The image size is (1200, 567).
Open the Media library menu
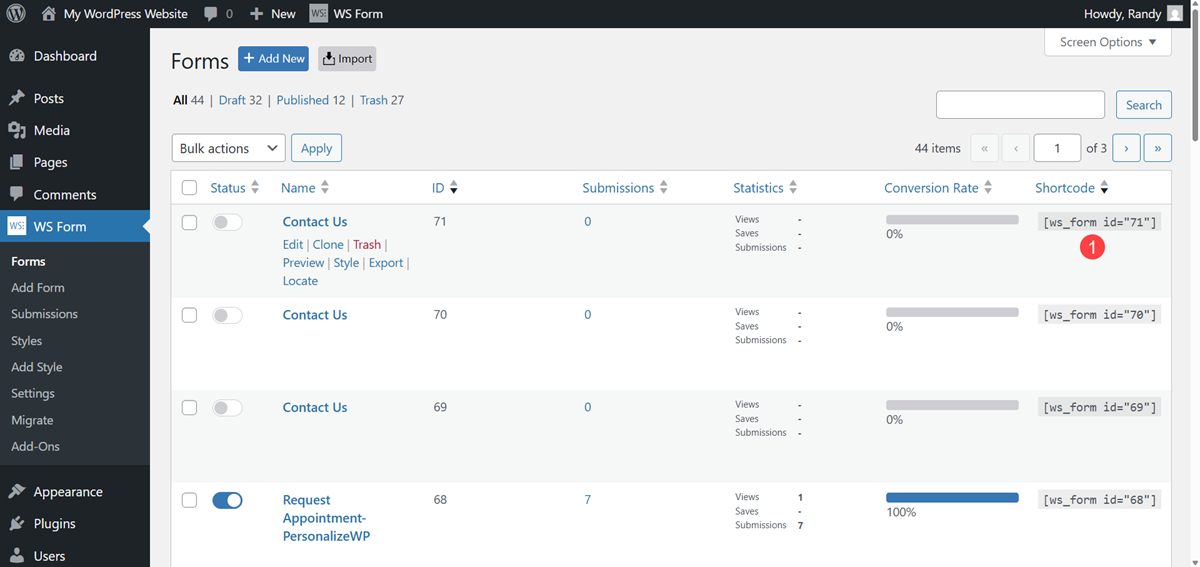51,130
